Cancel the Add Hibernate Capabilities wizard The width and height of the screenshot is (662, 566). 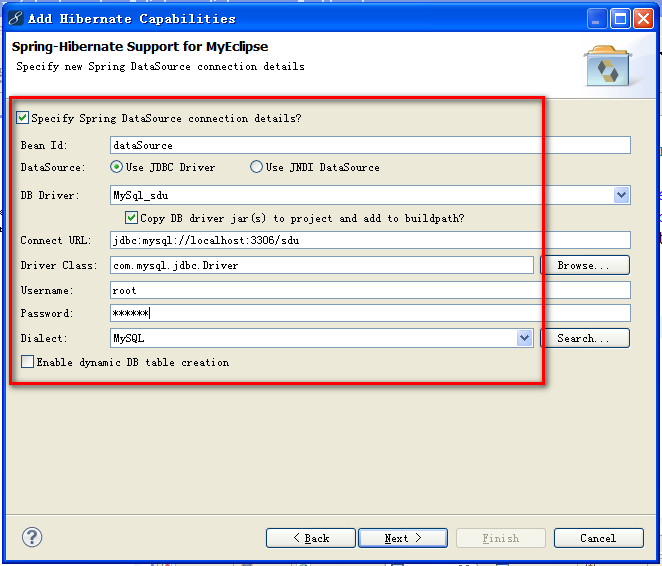[x=599, y=538]
